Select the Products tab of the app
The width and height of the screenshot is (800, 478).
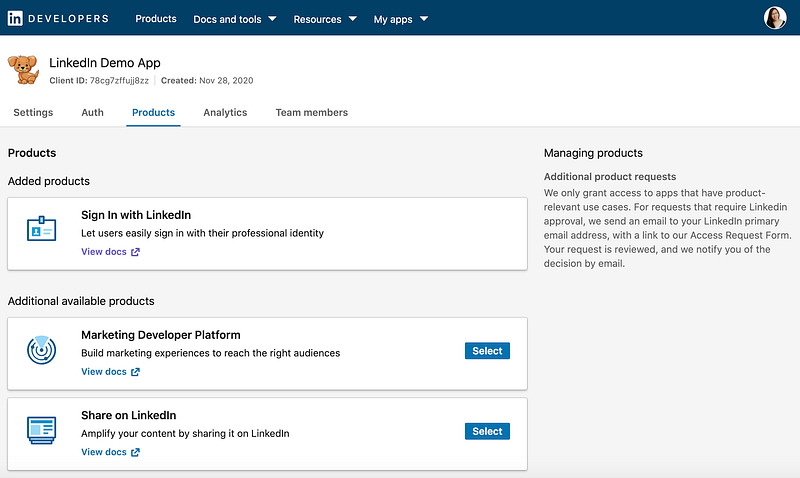coord(154,112)
